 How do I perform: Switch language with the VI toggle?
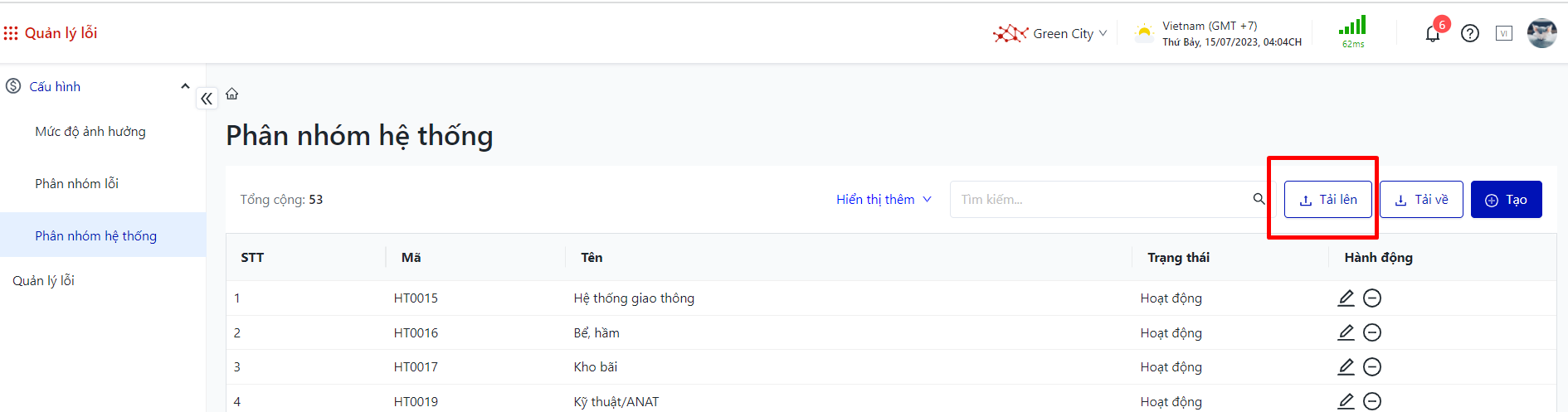pos(1504,33)
